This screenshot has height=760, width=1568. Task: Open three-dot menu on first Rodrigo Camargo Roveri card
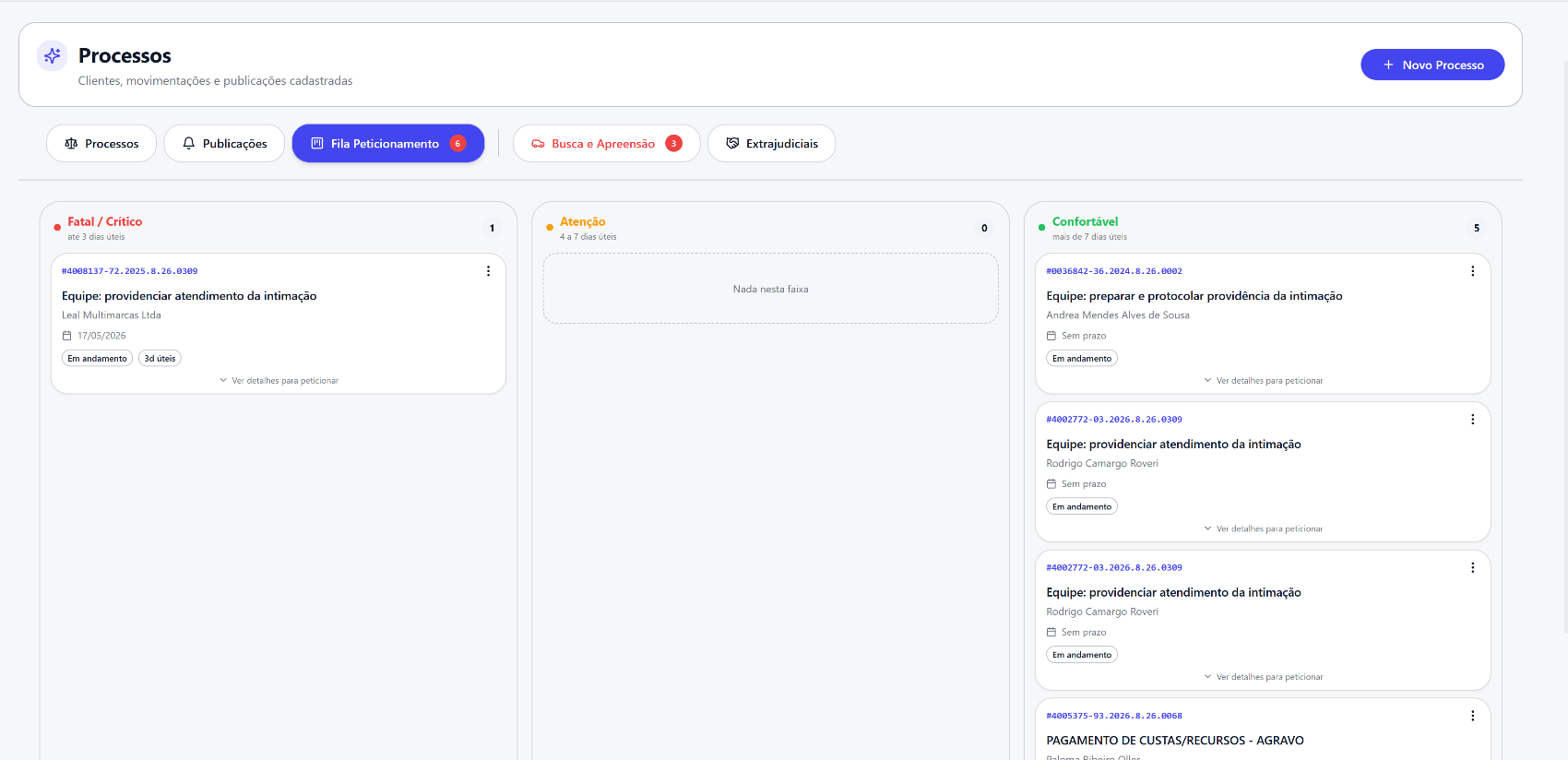coord(1472,419)
